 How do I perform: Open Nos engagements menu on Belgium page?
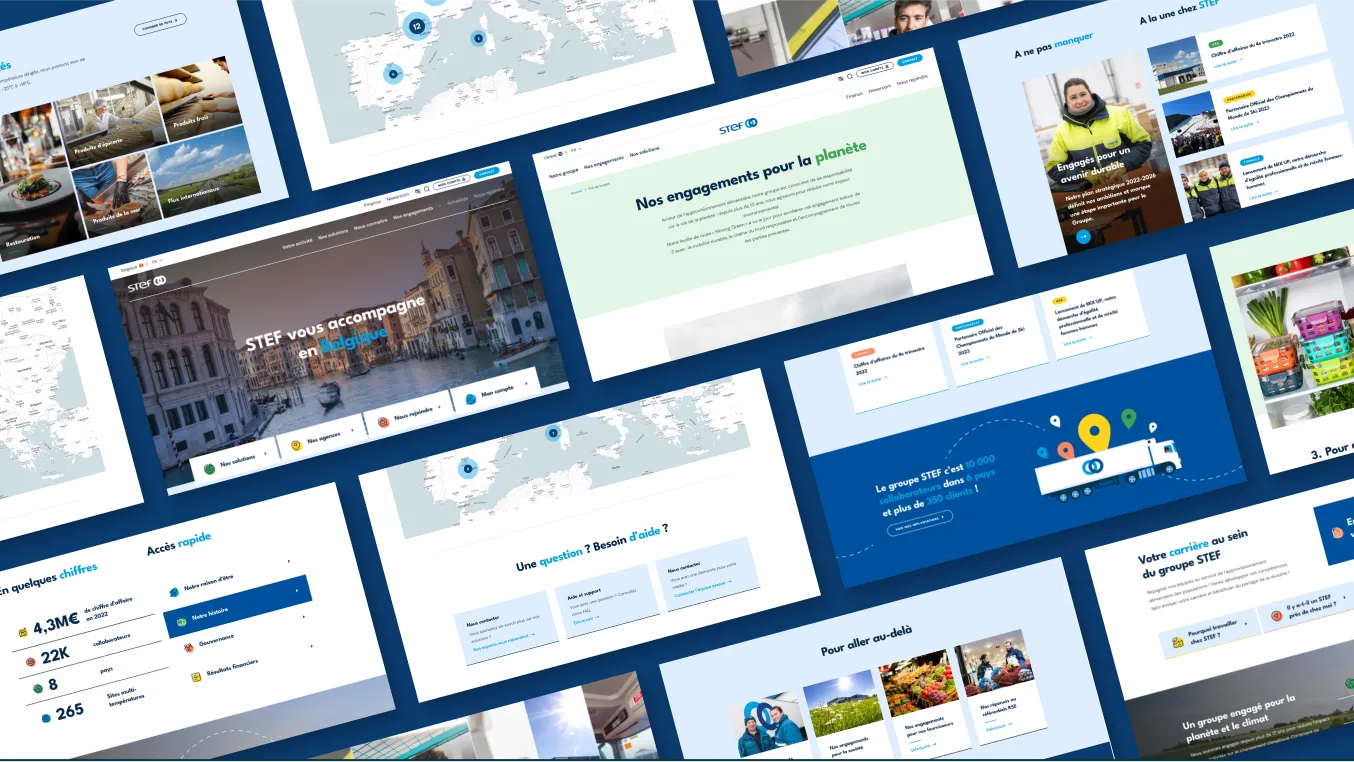pyautogui.click(x=415, y=212)
